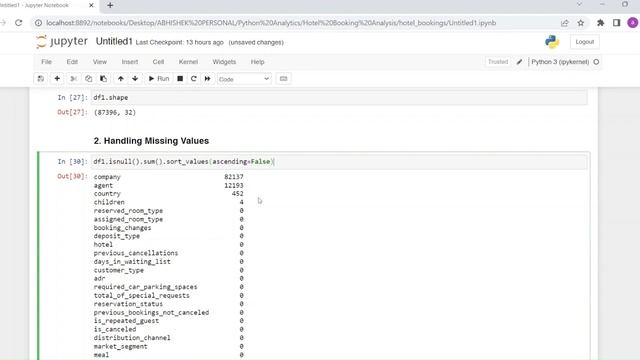This screenshot has height=360, width=640.
Task: Click the previous_cancellations output row
Action: pos(169,253)
